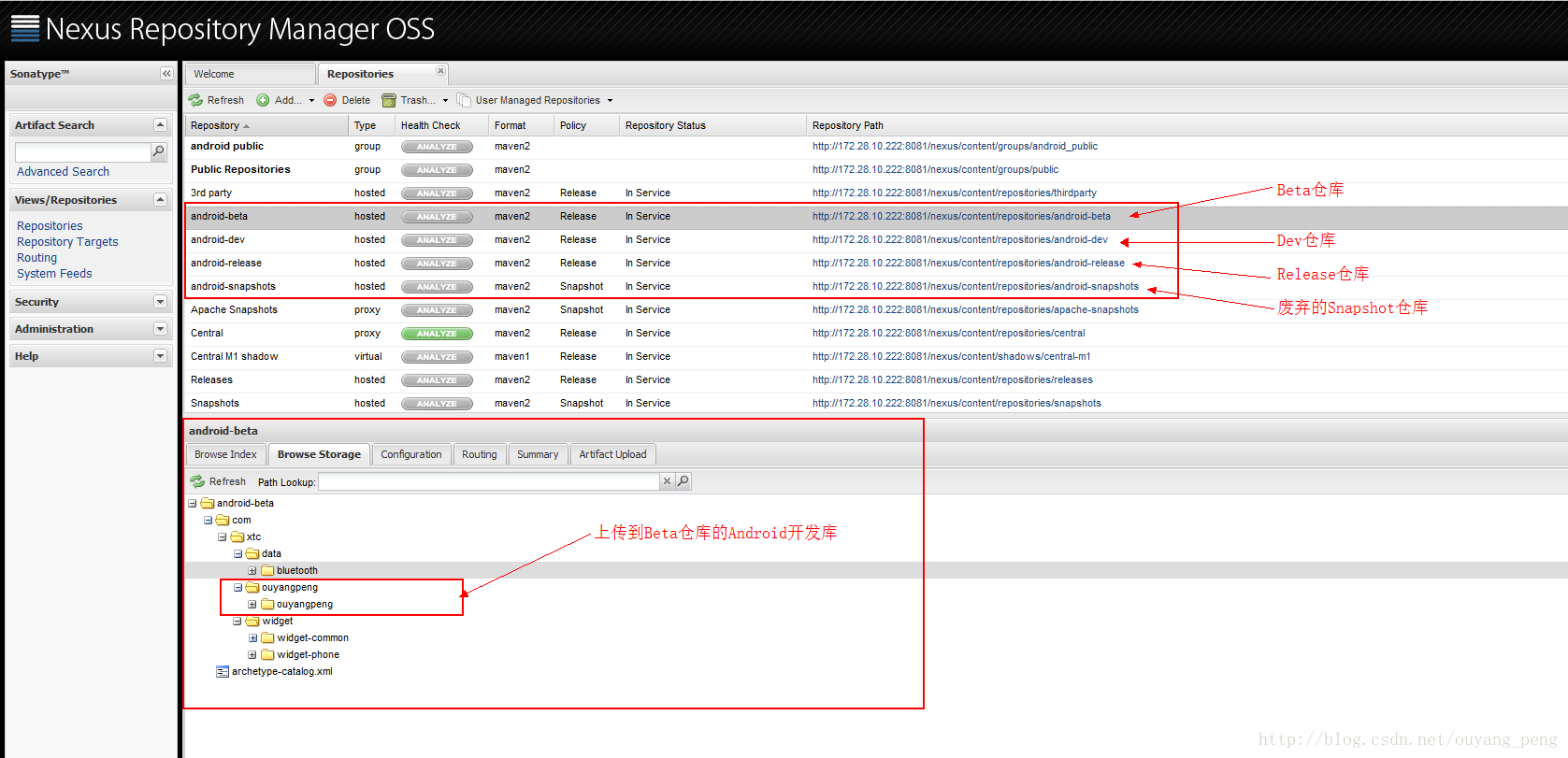Collapse the Artifact Search panel
The width and height of the screenshot is (1568, 758).
160,124
